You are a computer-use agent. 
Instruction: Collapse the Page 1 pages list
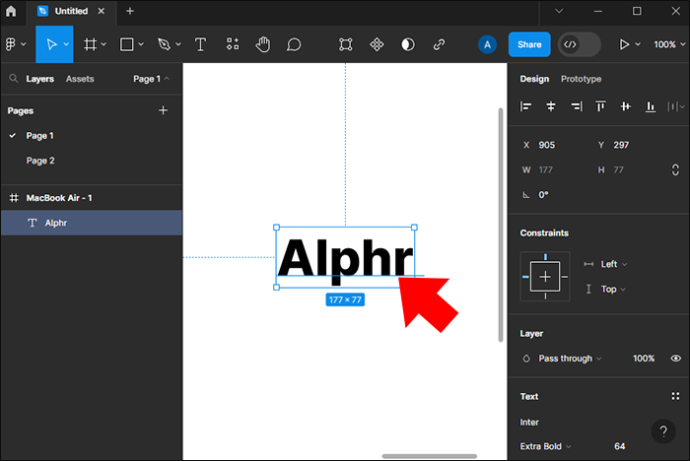coord(151,79)
